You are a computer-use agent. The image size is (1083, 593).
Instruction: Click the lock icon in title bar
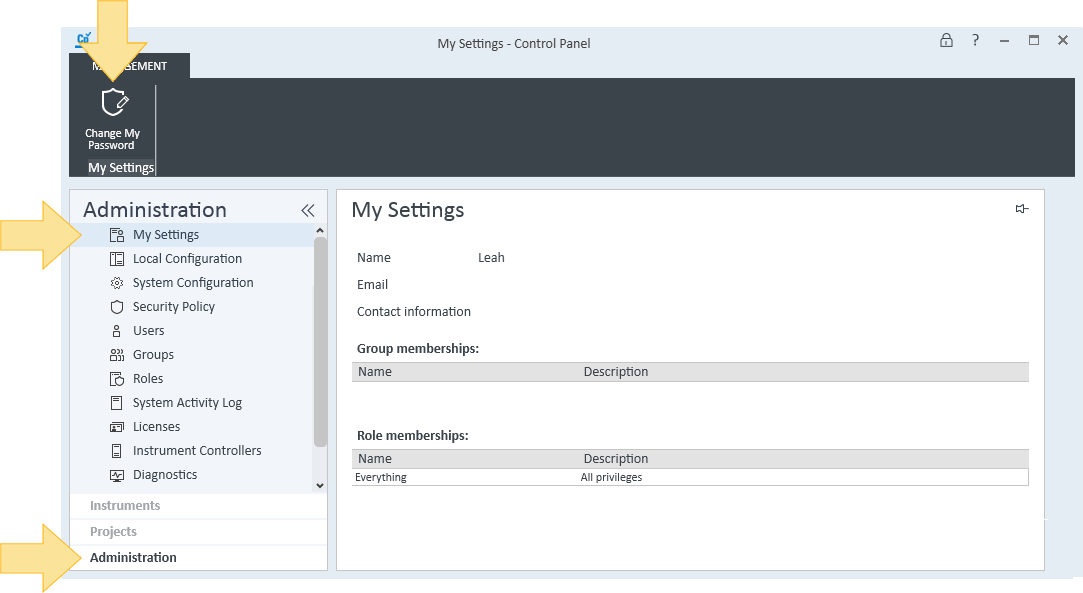click(x=946, y=40)
